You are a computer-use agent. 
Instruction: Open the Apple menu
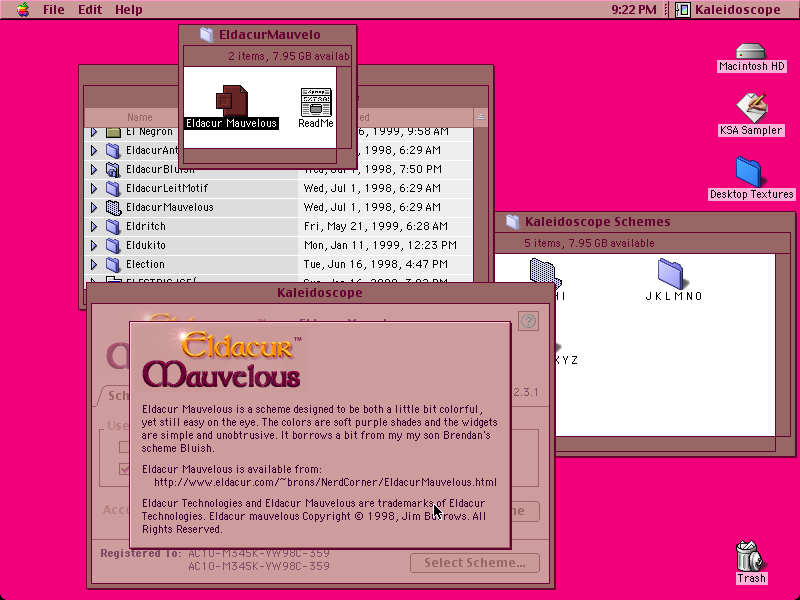pyautogui.click(x=22, y=9)
